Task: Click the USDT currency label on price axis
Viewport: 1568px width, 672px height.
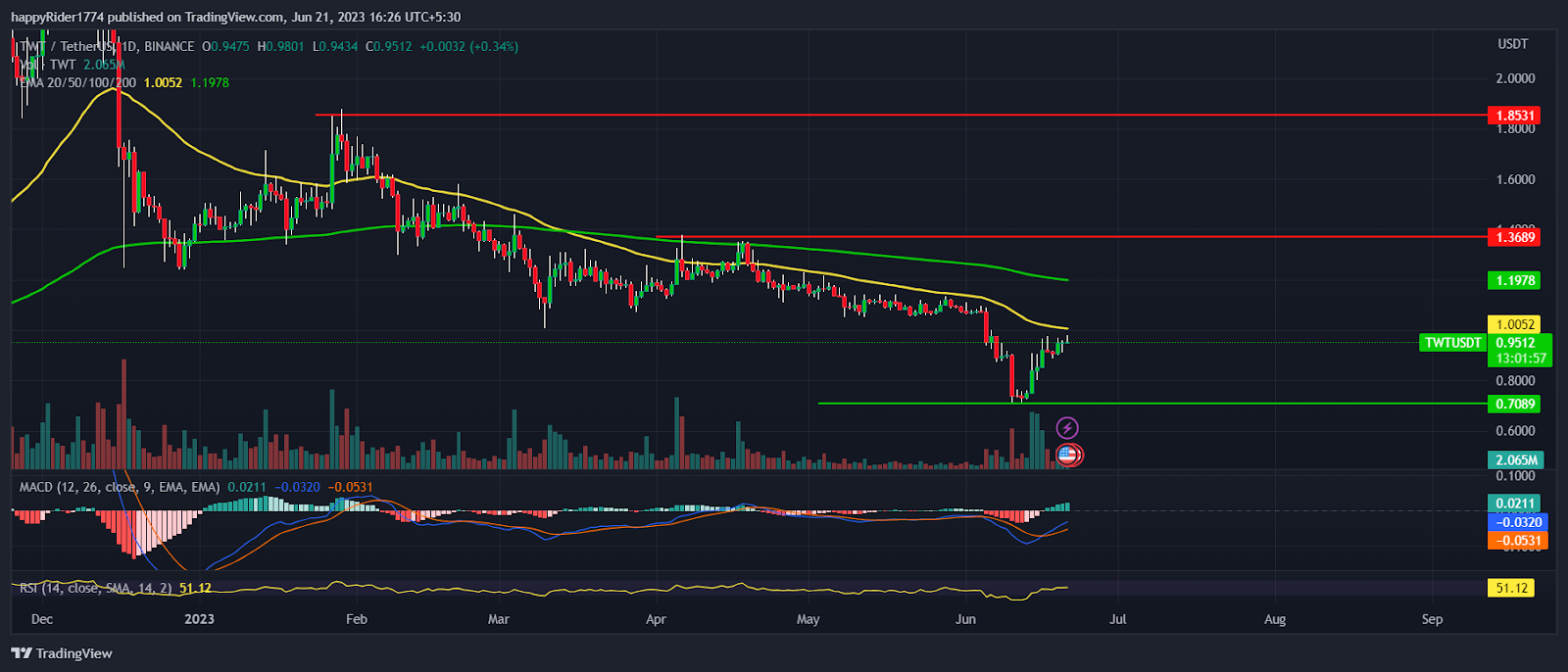Action: click(1513, 44)
